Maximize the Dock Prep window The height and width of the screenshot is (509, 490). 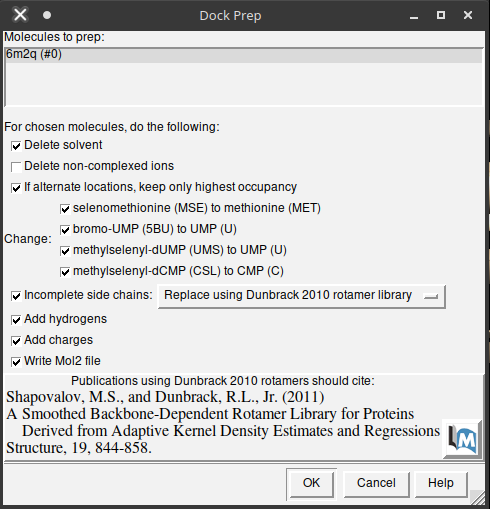click(441, 15)
